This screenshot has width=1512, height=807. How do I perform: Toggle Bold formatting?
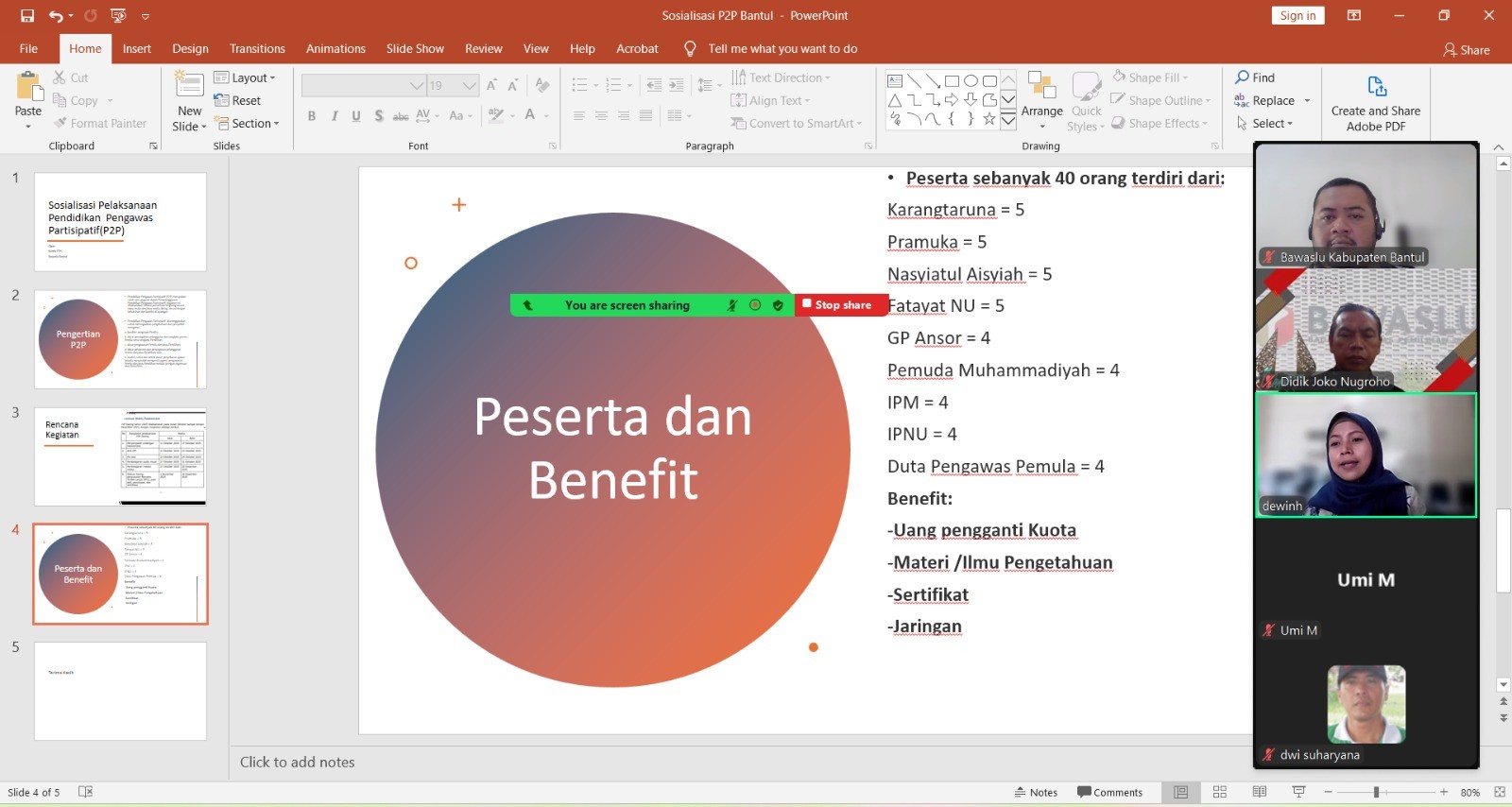(x=311, y=115)
